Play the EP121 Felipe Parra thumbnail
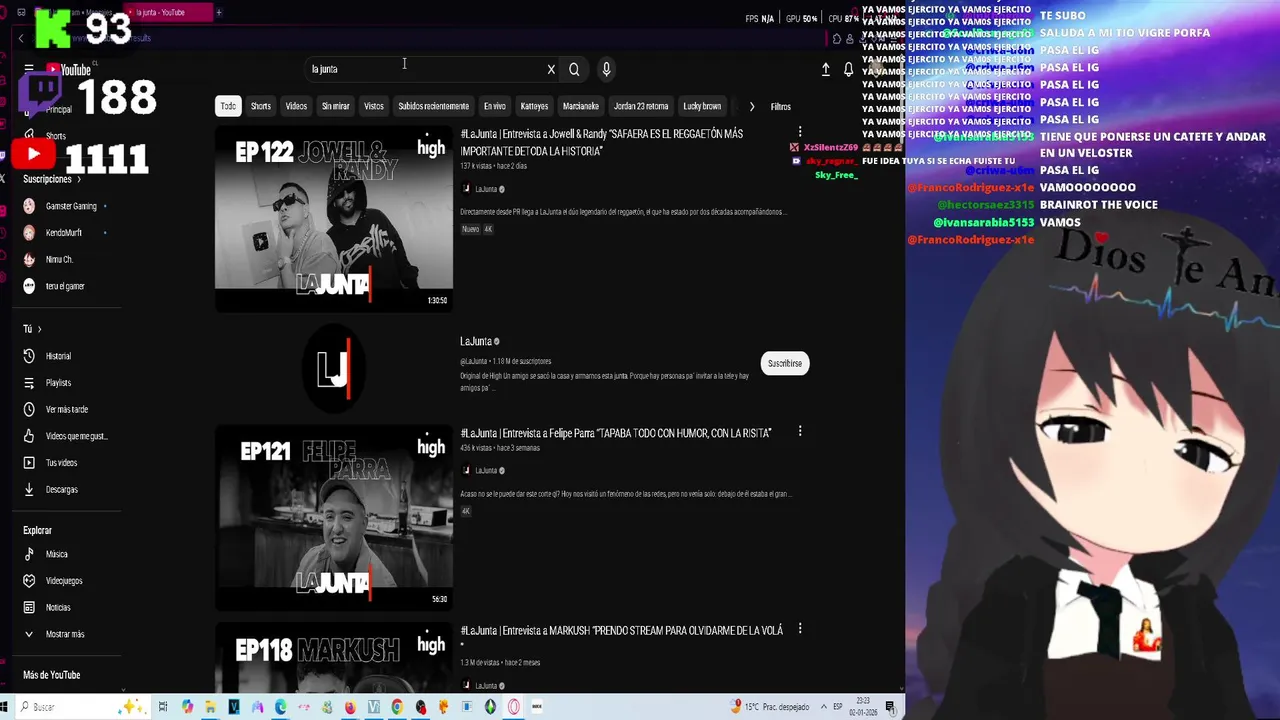The height and width of the screenshot is (720, 1280). 334,516
